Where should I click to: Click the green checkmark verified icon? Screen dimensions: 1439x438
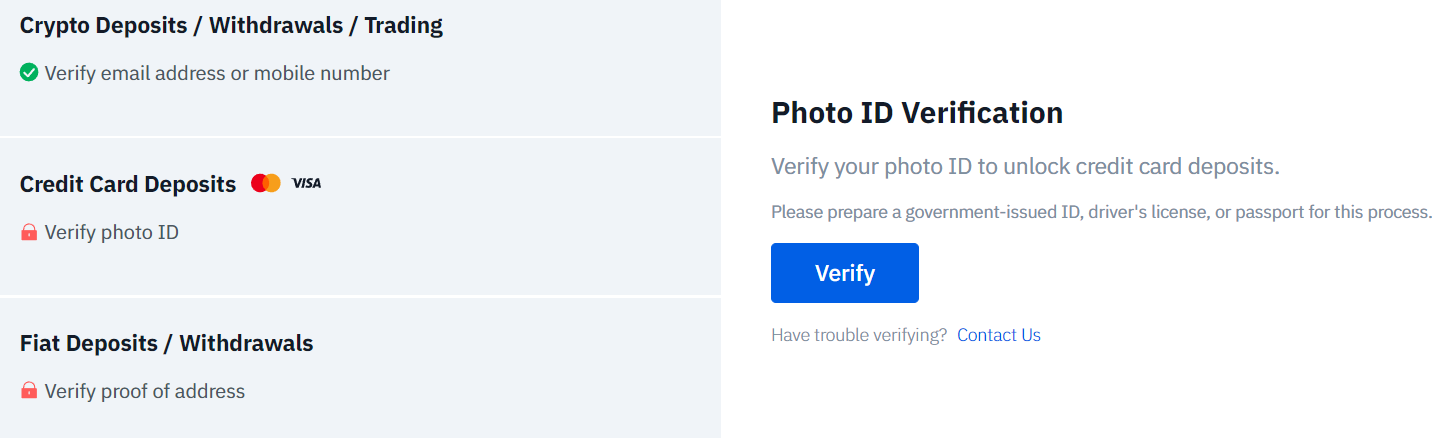click(x=29, y=72)
